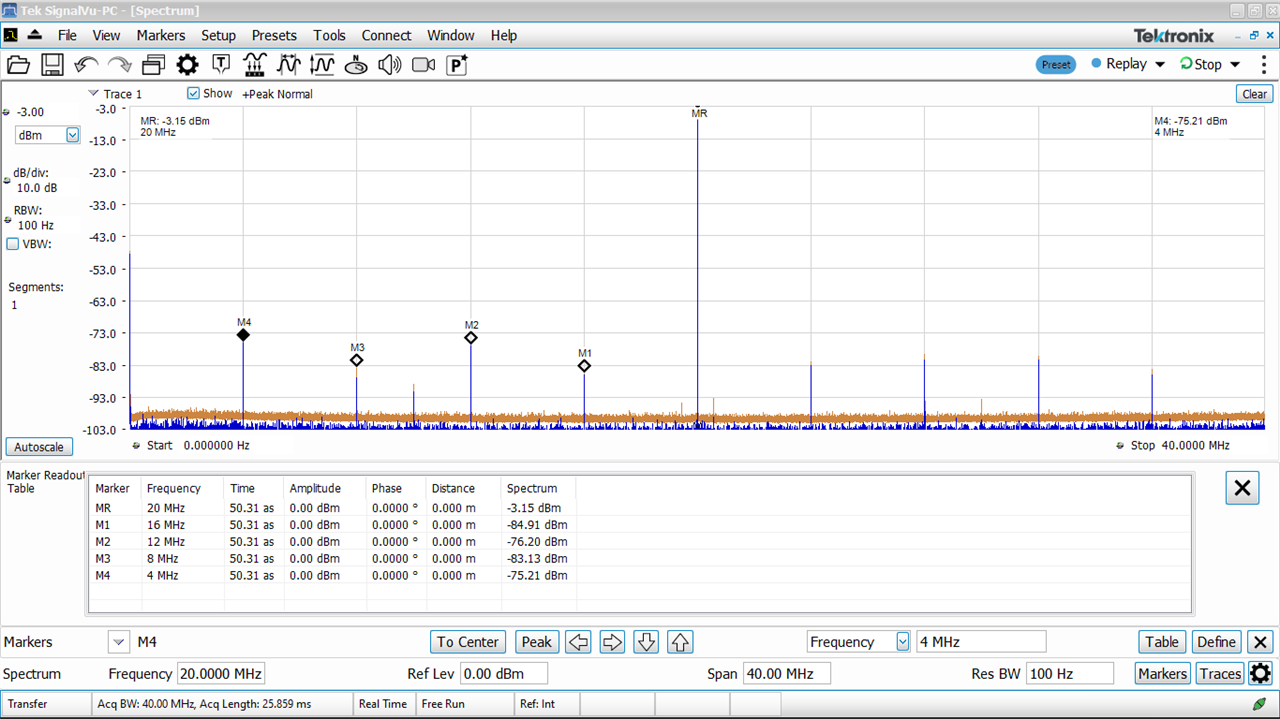Select the M2 marker diamond on the spectrum
The image size is (1280, 719).
tap(471, 338)
